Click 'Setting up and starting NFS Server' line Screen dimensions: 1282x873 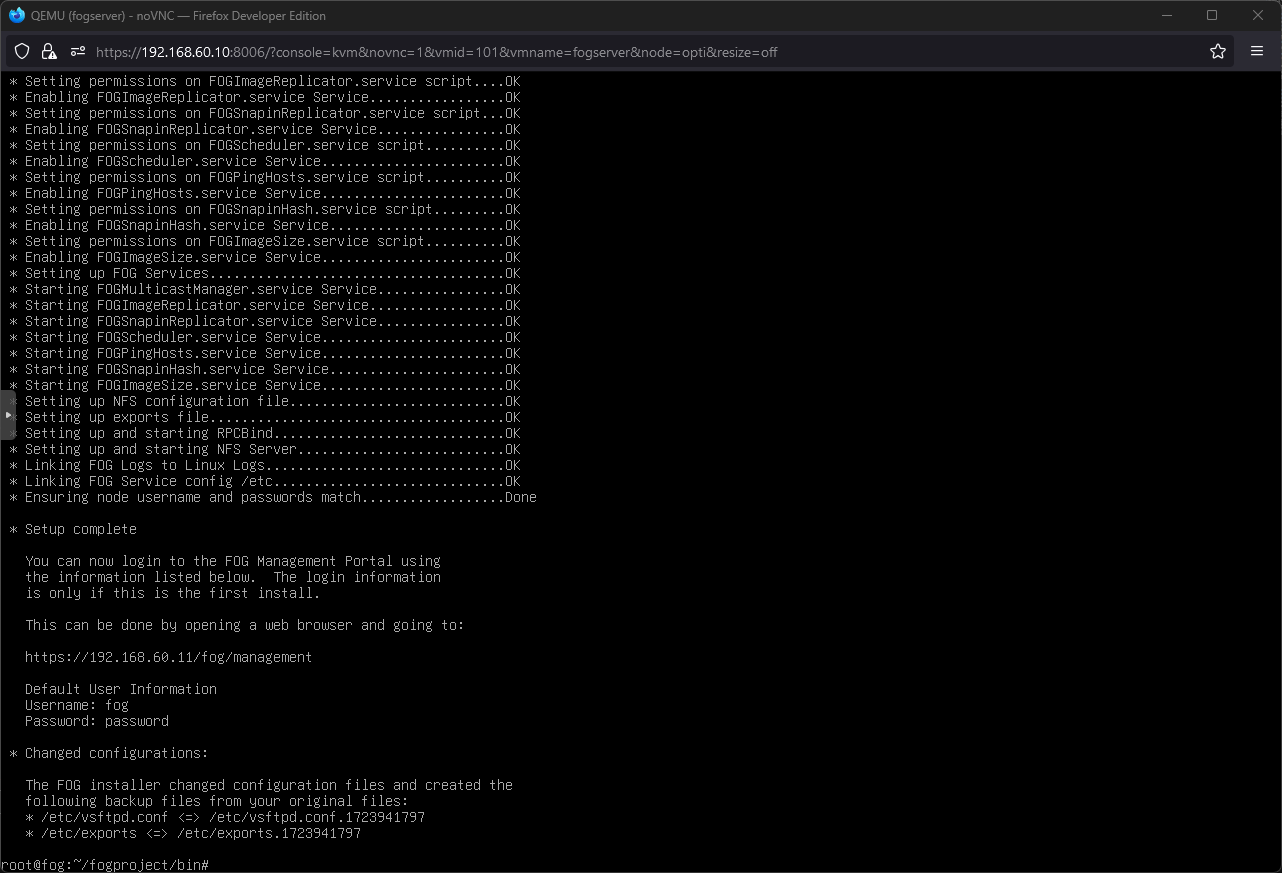pos(265,449)
